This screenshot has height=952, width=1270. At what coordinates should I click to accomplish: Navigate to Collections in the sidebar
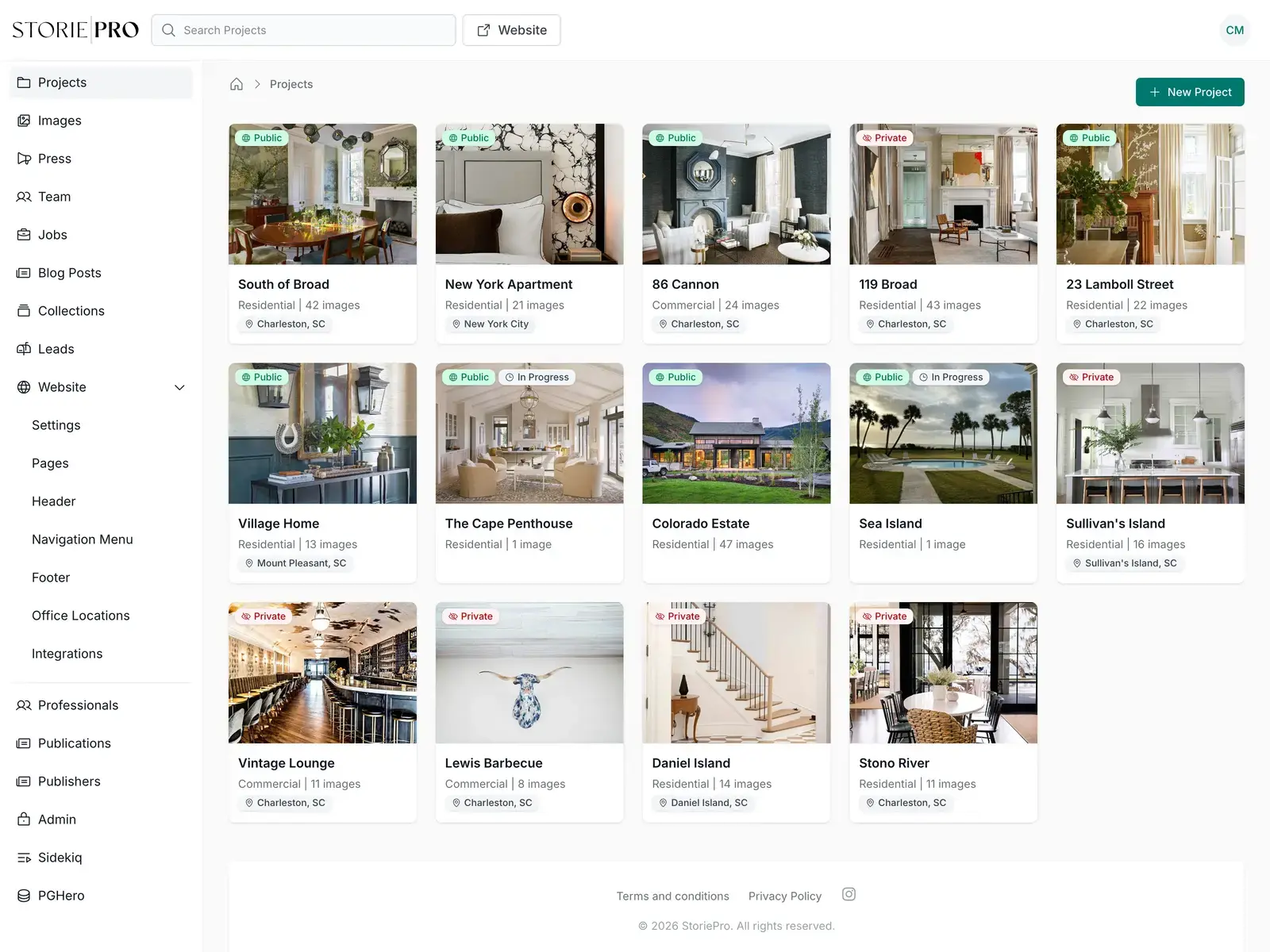pyautogui.click(x=71, y=310)
